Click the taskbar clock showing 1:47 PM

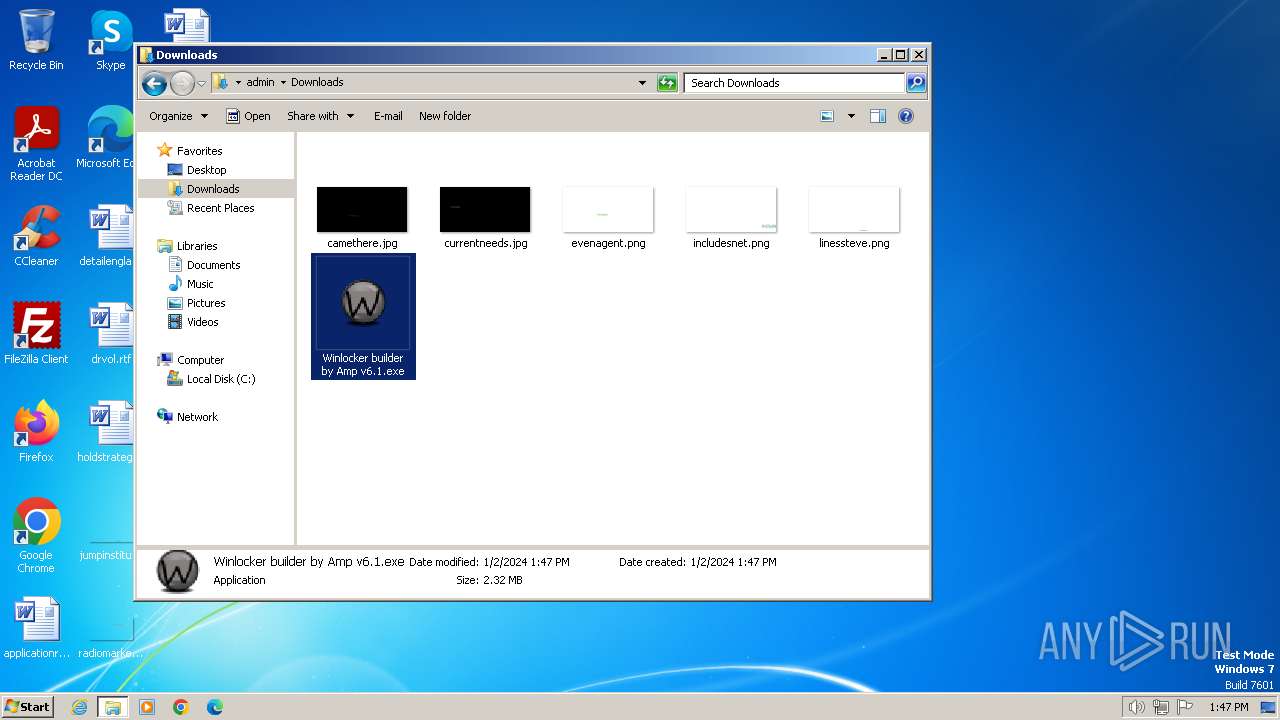1228,707
